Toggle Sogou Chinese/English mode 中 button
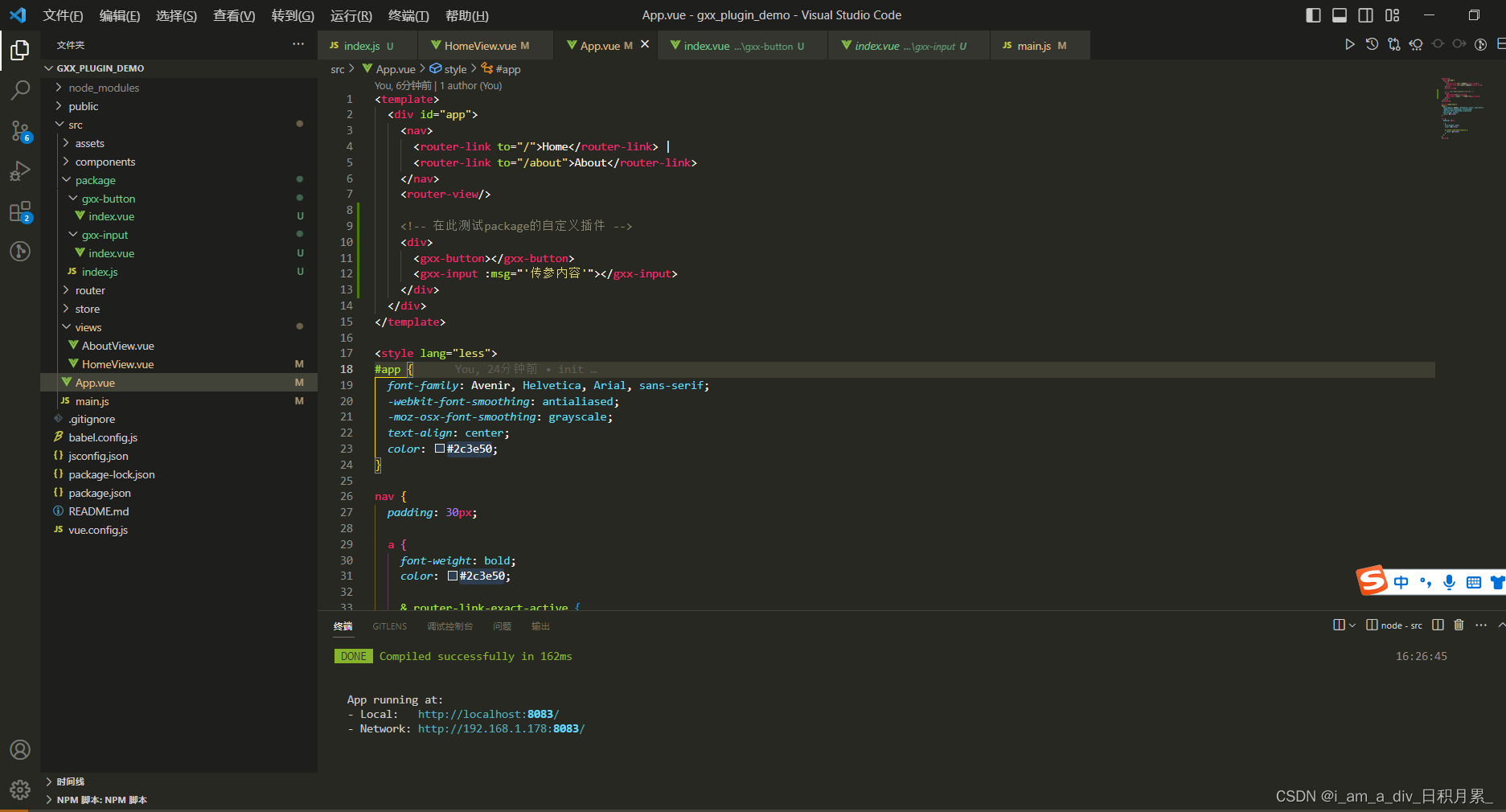The width and height of the screenshot is (1506, 812). [x=1401, y=583]
